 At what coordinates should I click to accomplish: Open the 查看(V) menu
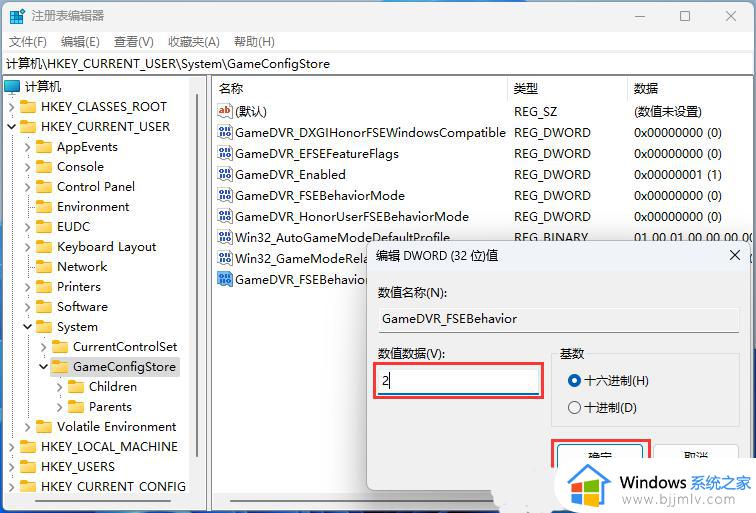(x=134, y=42)
